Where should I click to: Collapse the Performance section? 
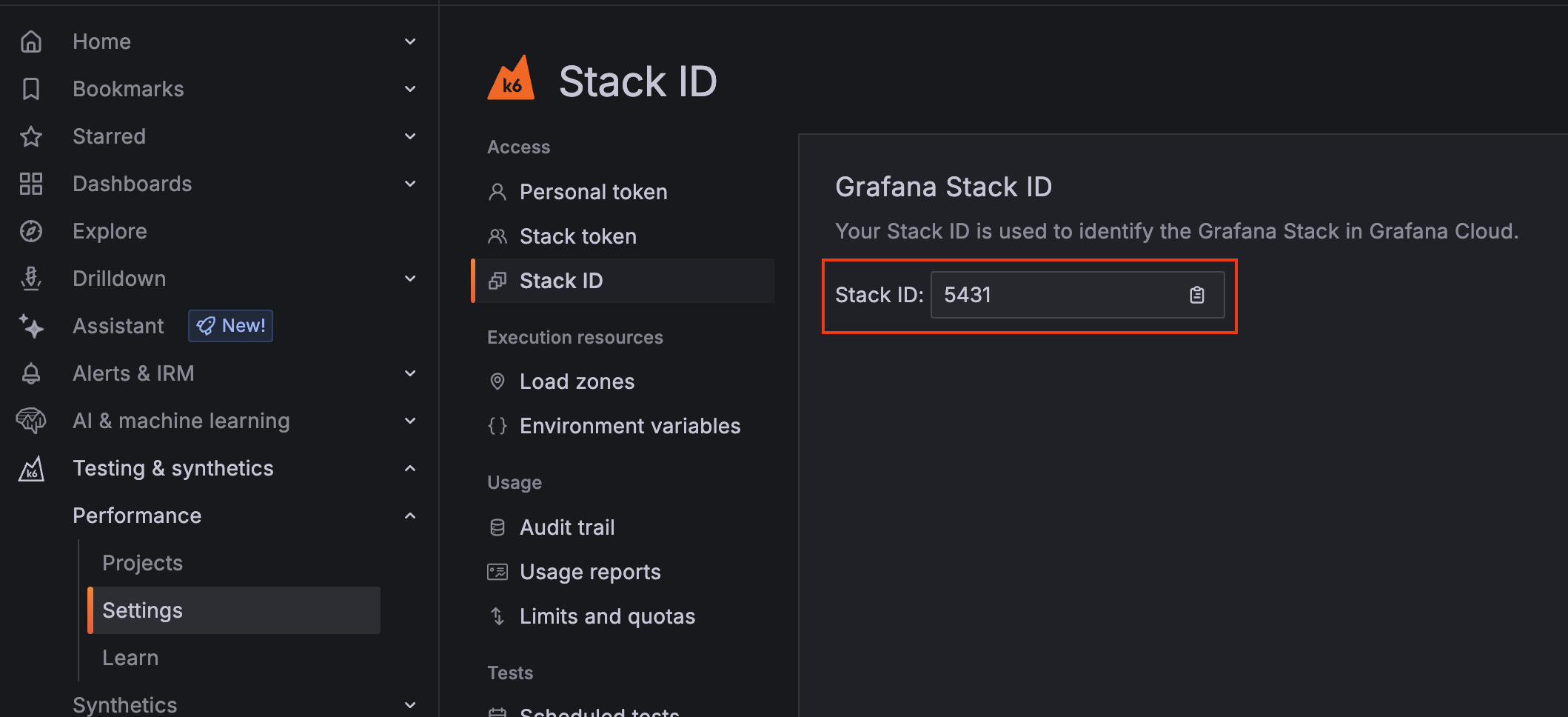410,515
